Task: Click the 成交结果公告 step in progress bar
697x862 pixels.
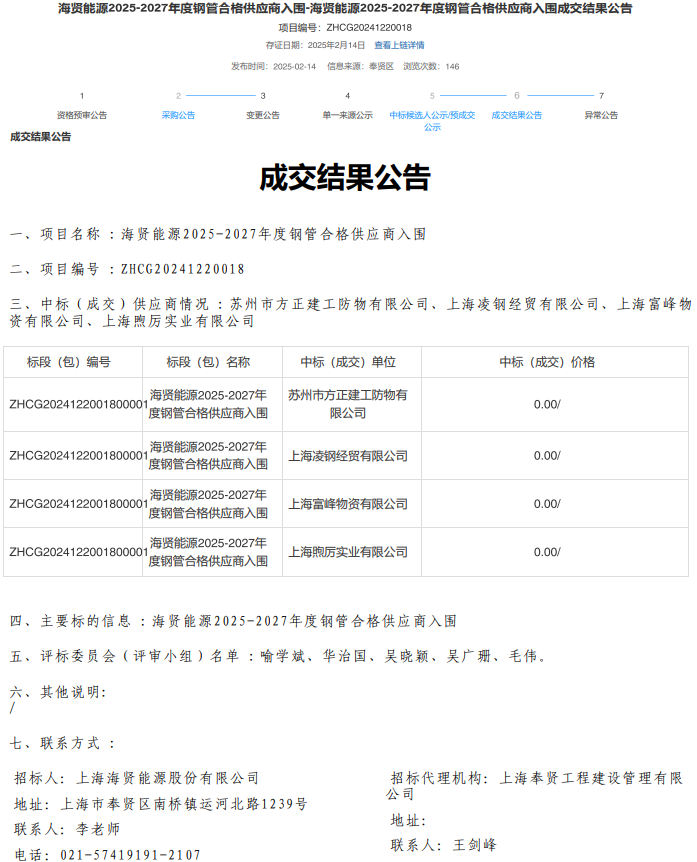Action: pos(516,115)
